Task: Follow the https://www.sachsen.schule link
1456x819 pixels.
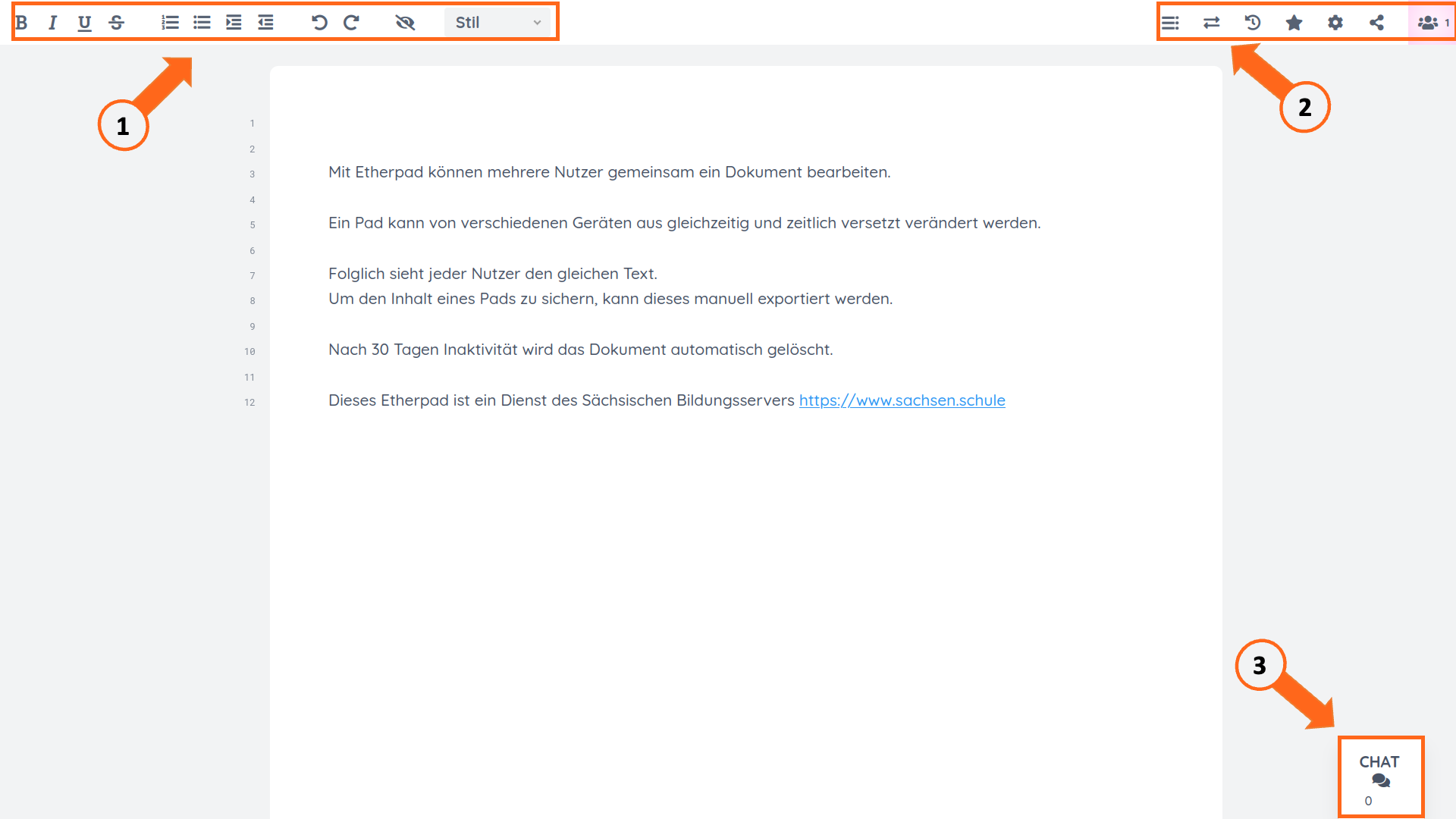Action: click(902, 400)
